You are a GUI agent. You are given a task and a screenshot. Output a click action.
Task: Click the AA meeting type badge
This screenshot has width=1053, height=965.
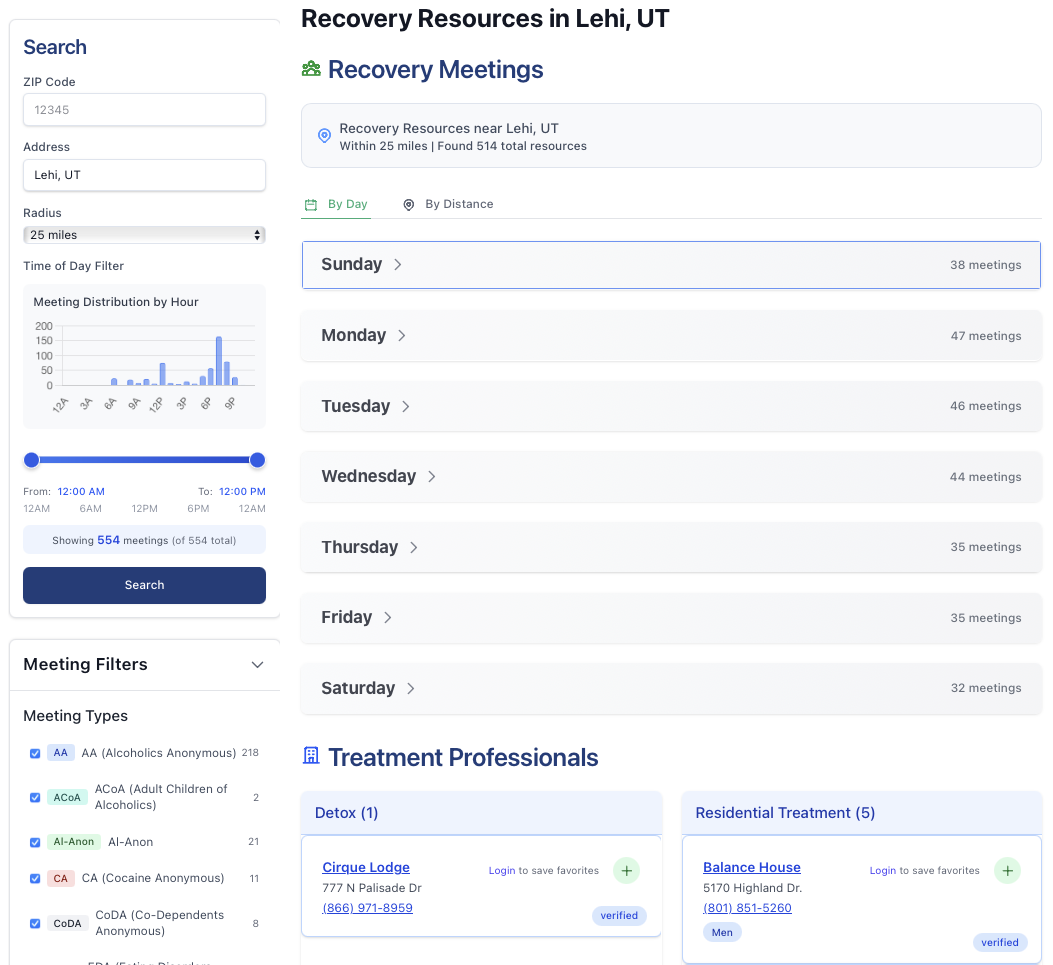[x=61, y=753]
